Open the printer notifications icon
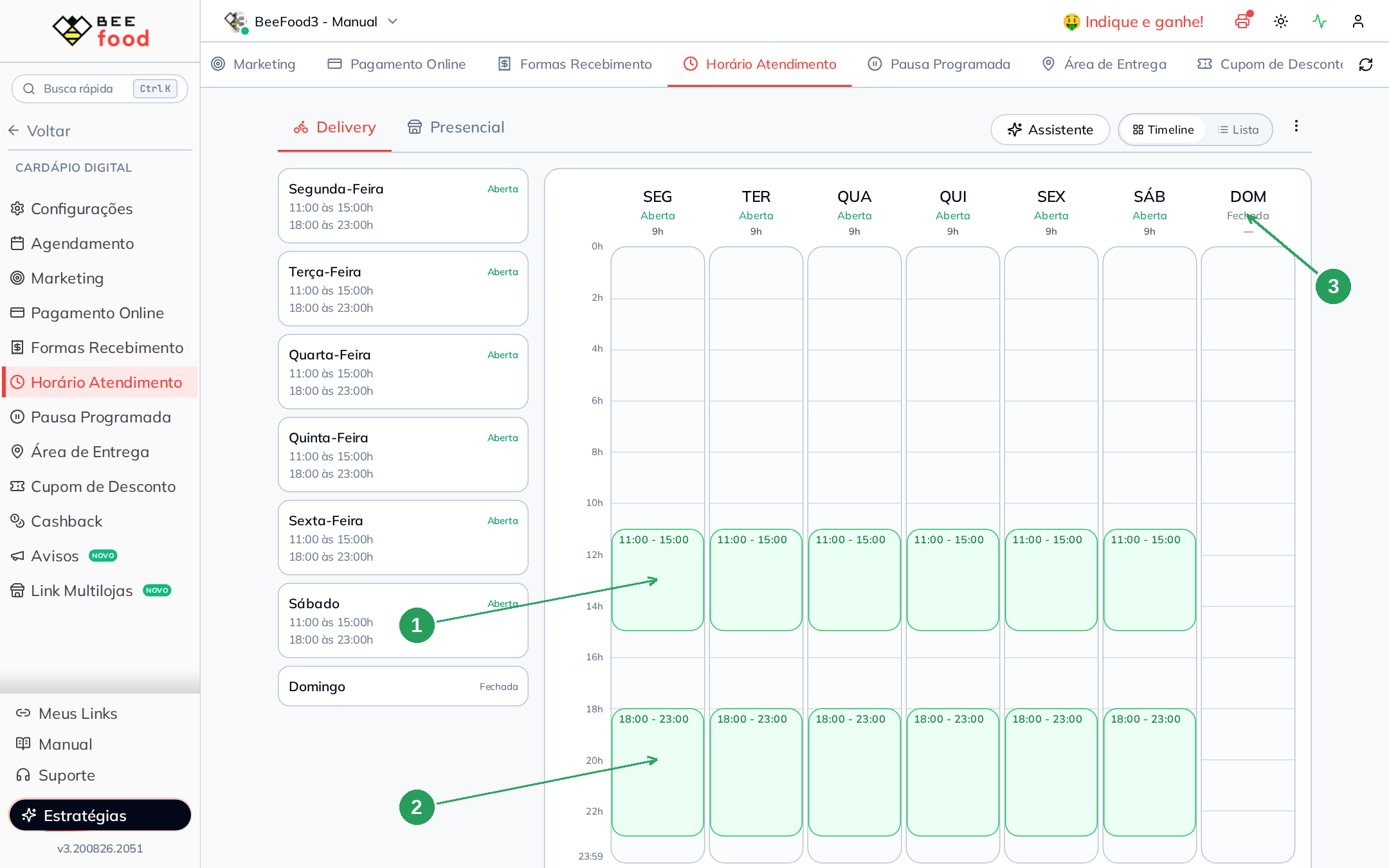Image resolution: width=1389 pixels, height=868 pixels. tap(1242, 21)
